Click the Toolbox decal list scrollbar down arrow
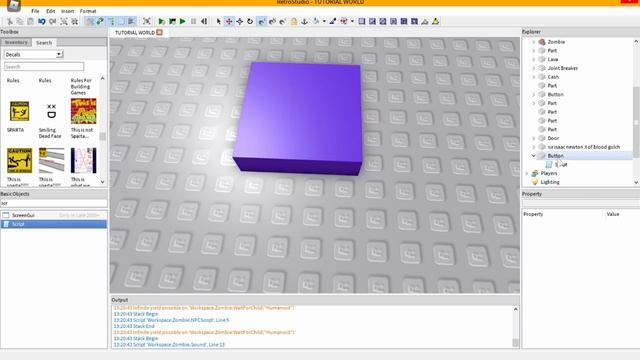This screenshot has height=360, width=640. point(102,182)
